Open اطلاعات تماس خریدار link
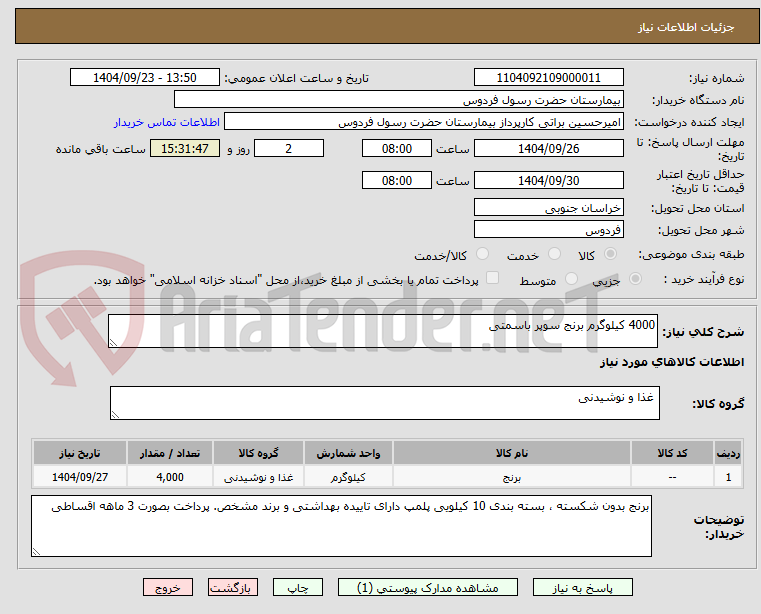The image size is (761, 614). pos(167,122)
